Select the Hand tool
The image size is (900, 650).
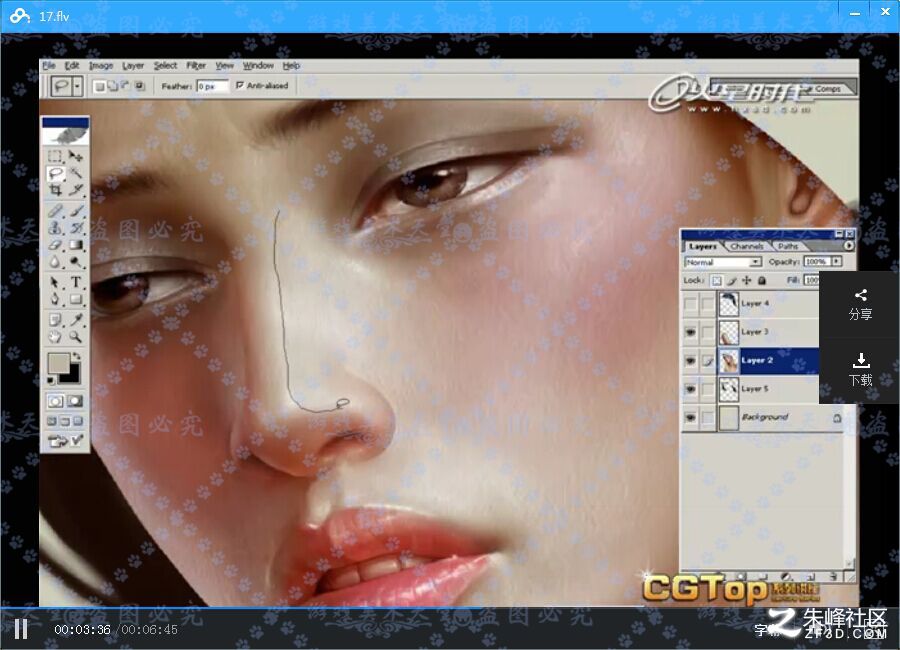click(55, 336)
